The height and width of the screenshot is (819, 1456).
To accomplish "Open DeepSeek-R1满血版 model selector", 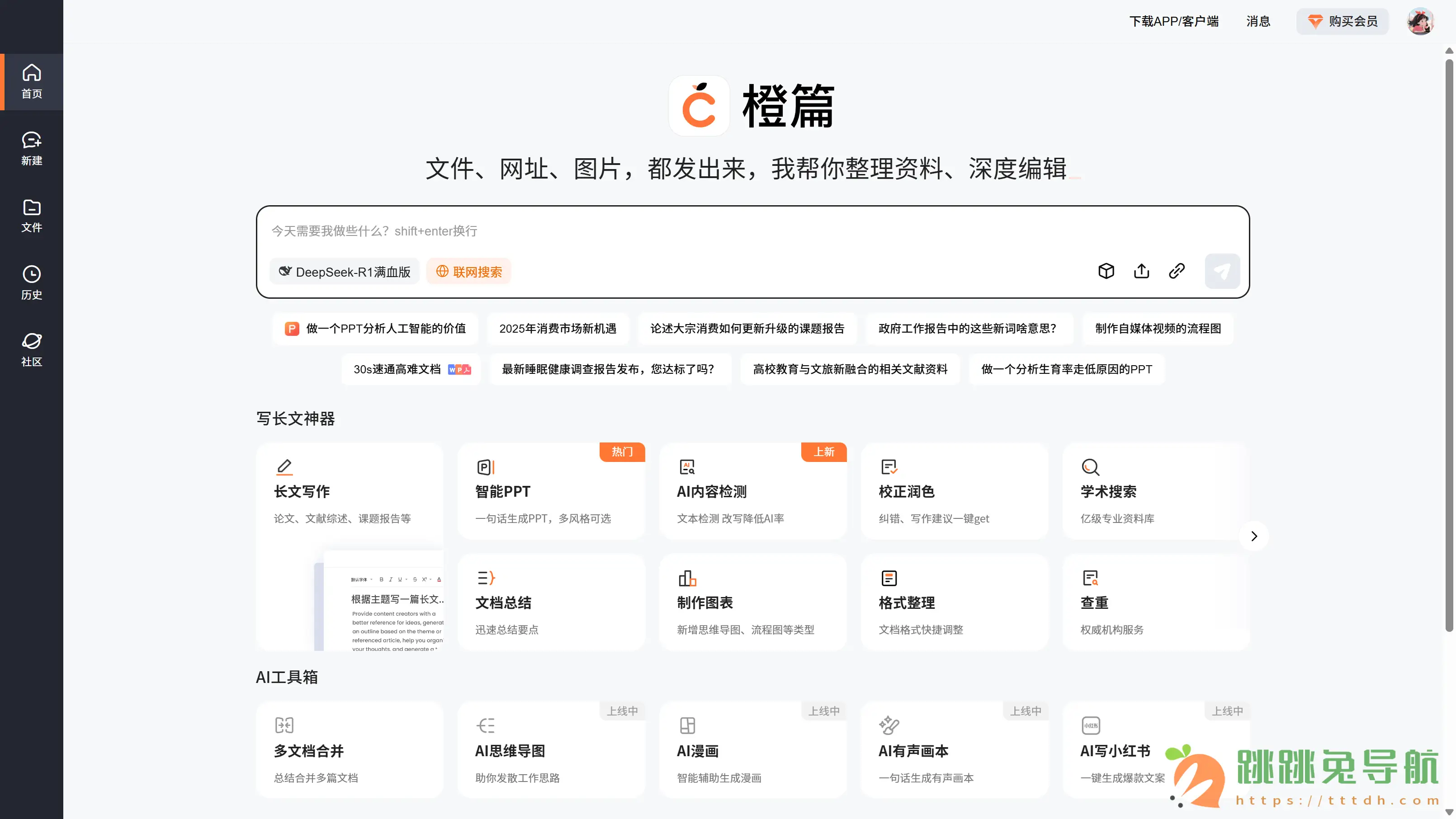I will (x=344, y=272).
